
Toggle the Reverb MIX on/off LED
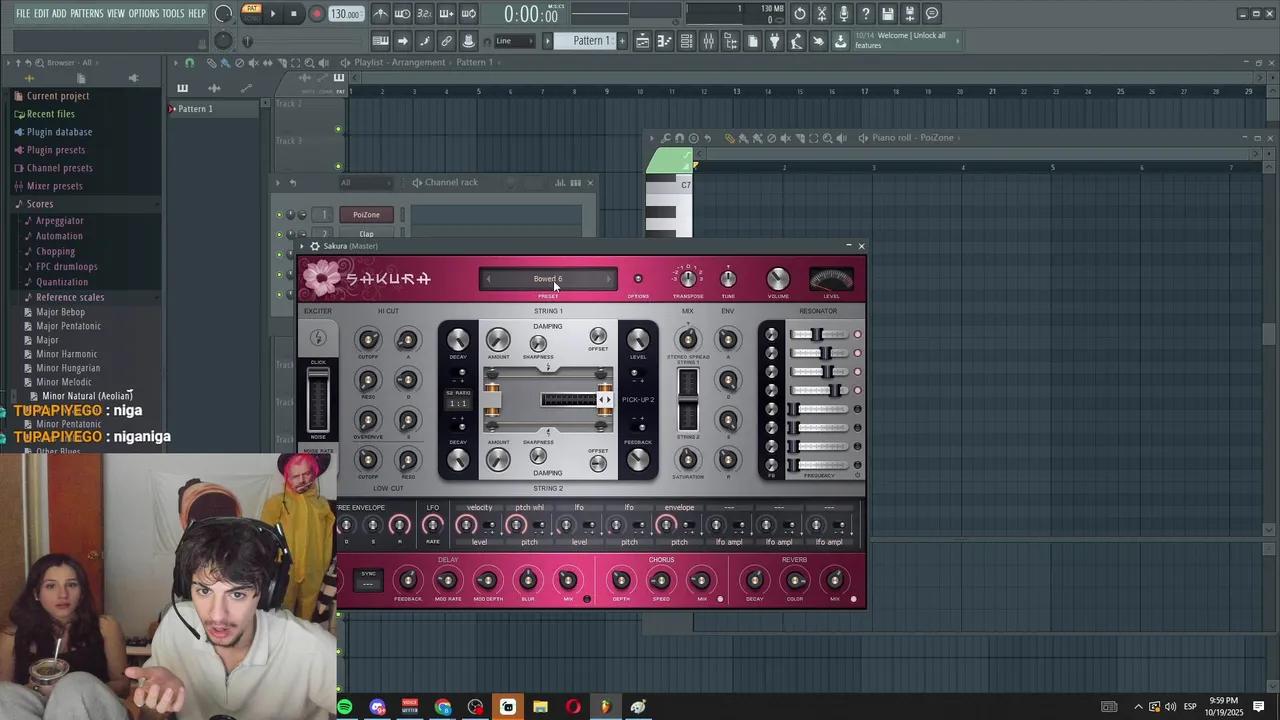853,599
